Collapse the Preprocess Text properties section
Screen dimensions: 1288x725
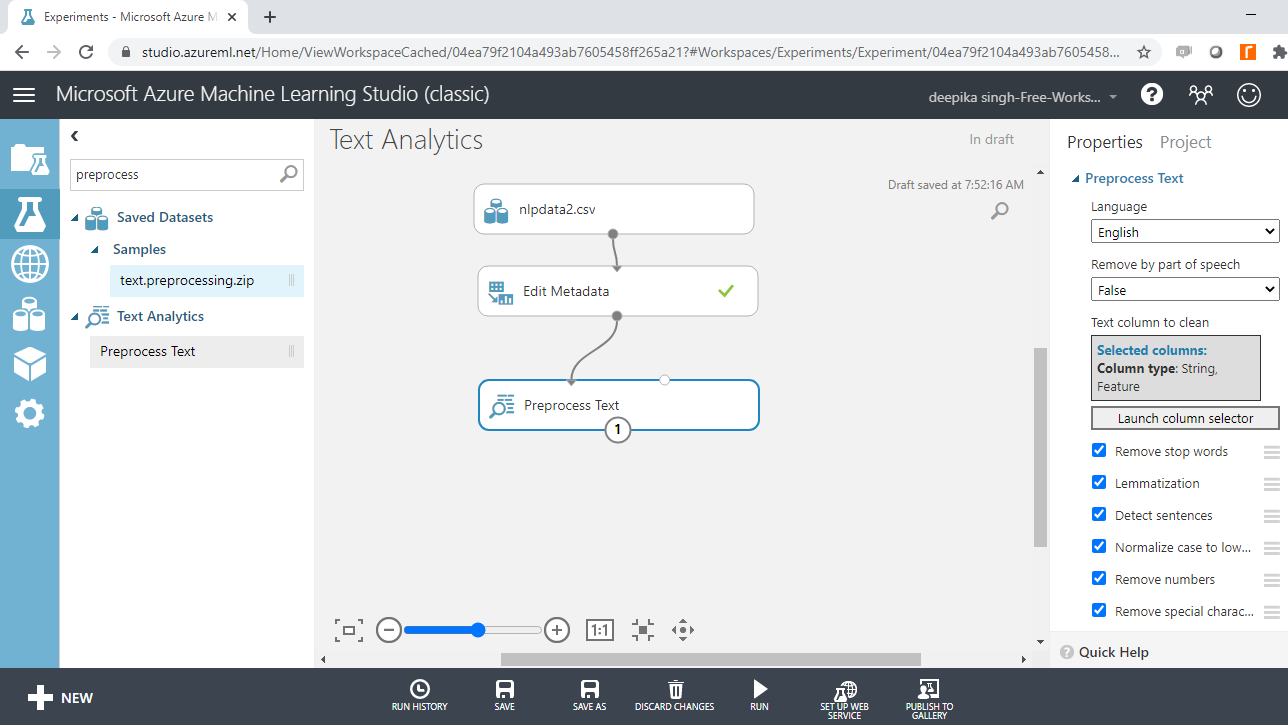pyautogui.click(x=1075, y=179)
